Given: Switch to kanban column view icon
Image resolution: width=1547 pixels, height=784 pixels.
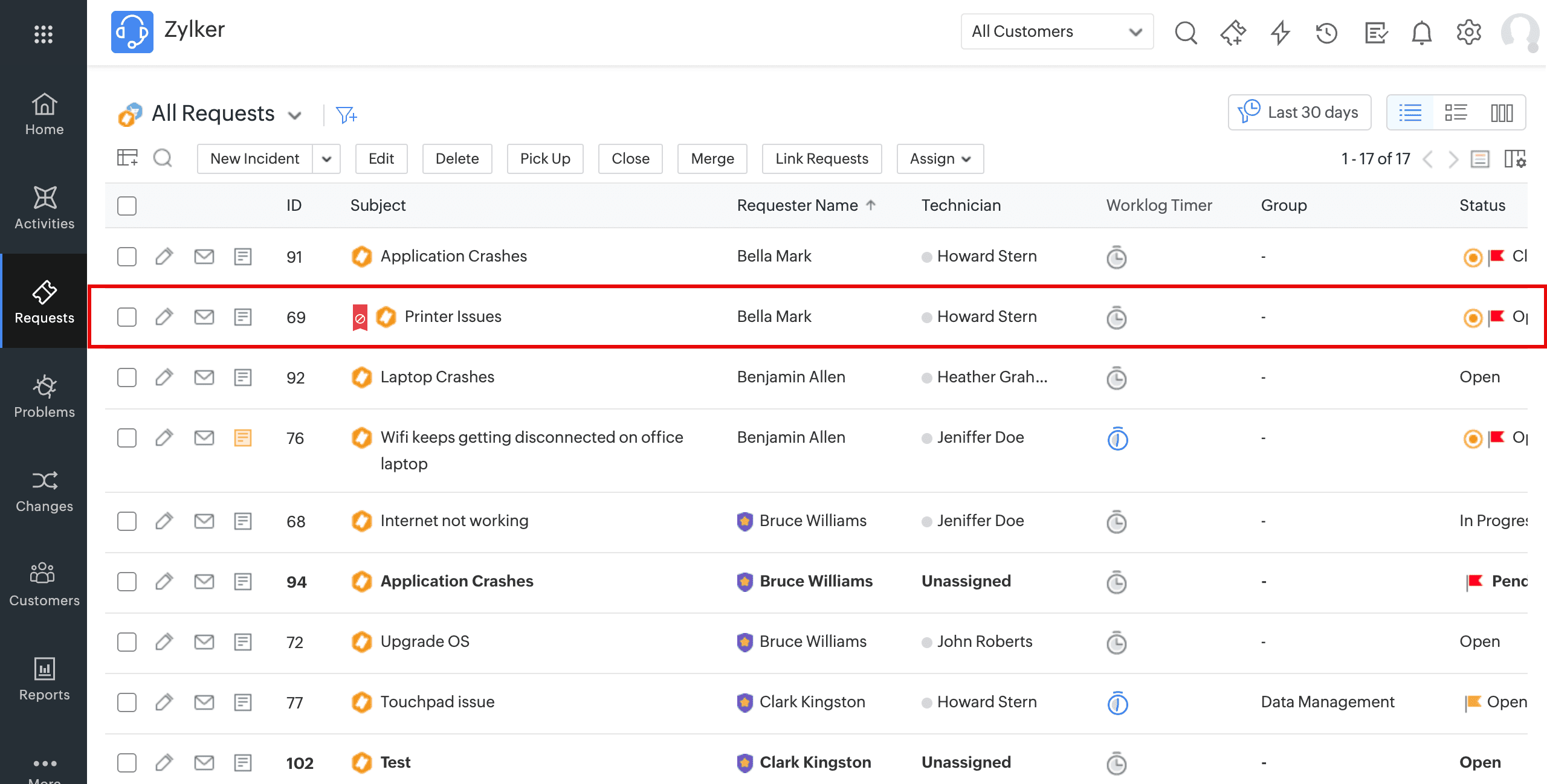Looking at the screenshot, I should click(1502, 113).
